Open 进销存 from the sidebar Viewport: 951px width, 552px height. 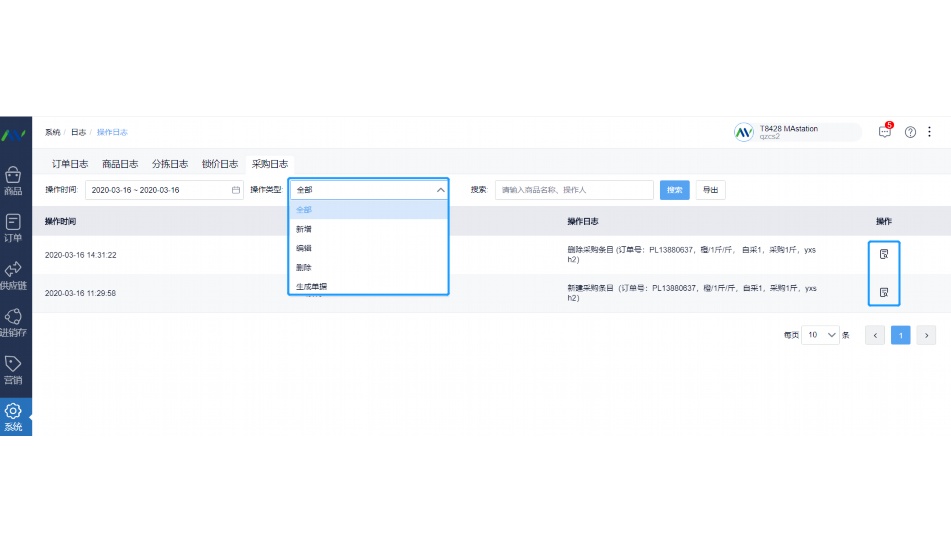point(14,322)
